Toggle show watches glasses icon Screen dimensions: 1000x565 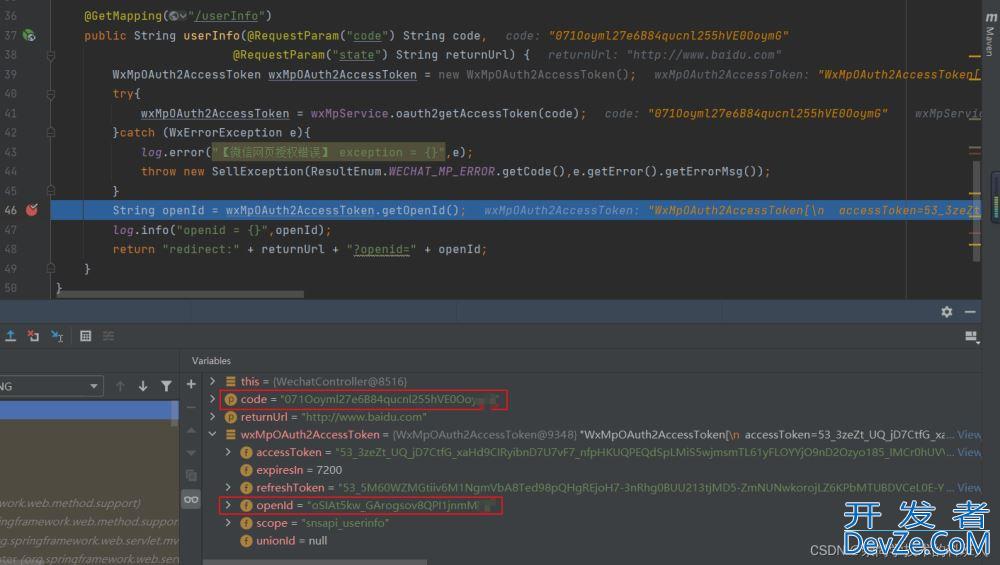coord(191,499)
